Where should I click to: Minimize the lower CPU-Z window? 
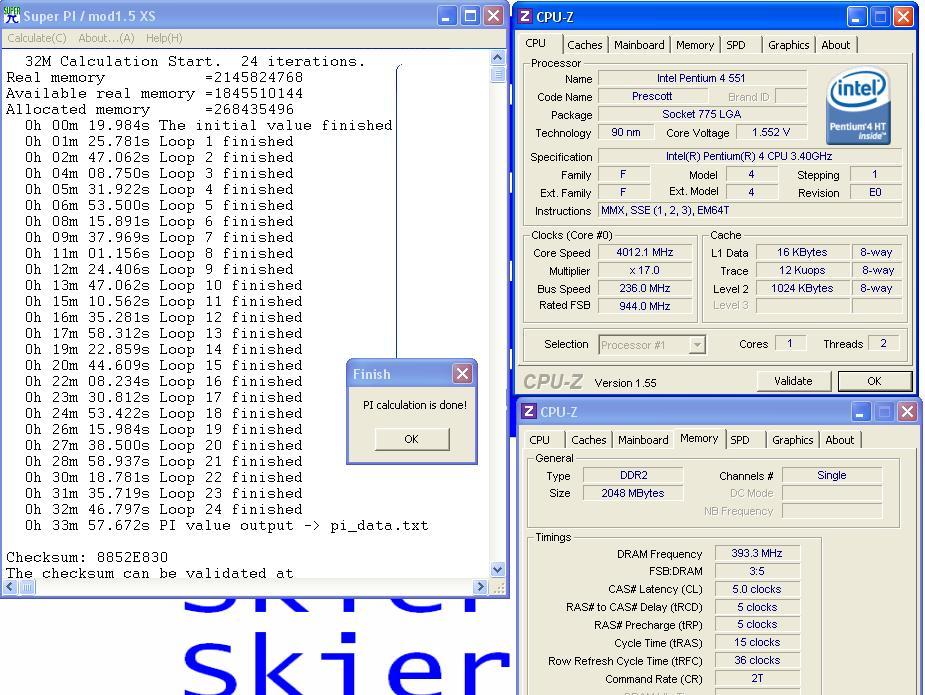861,412
